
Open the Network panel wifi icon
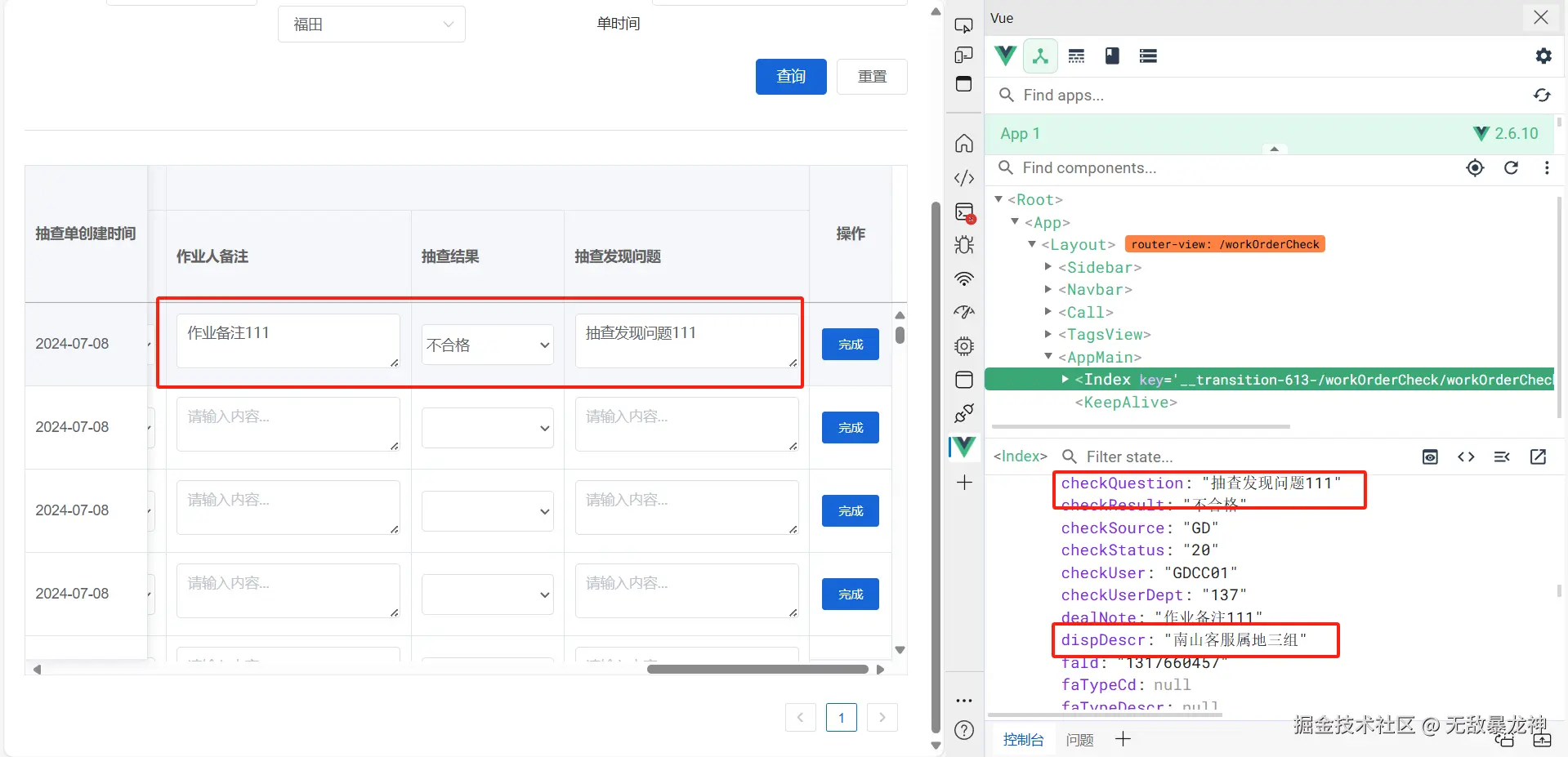(964, 279)
